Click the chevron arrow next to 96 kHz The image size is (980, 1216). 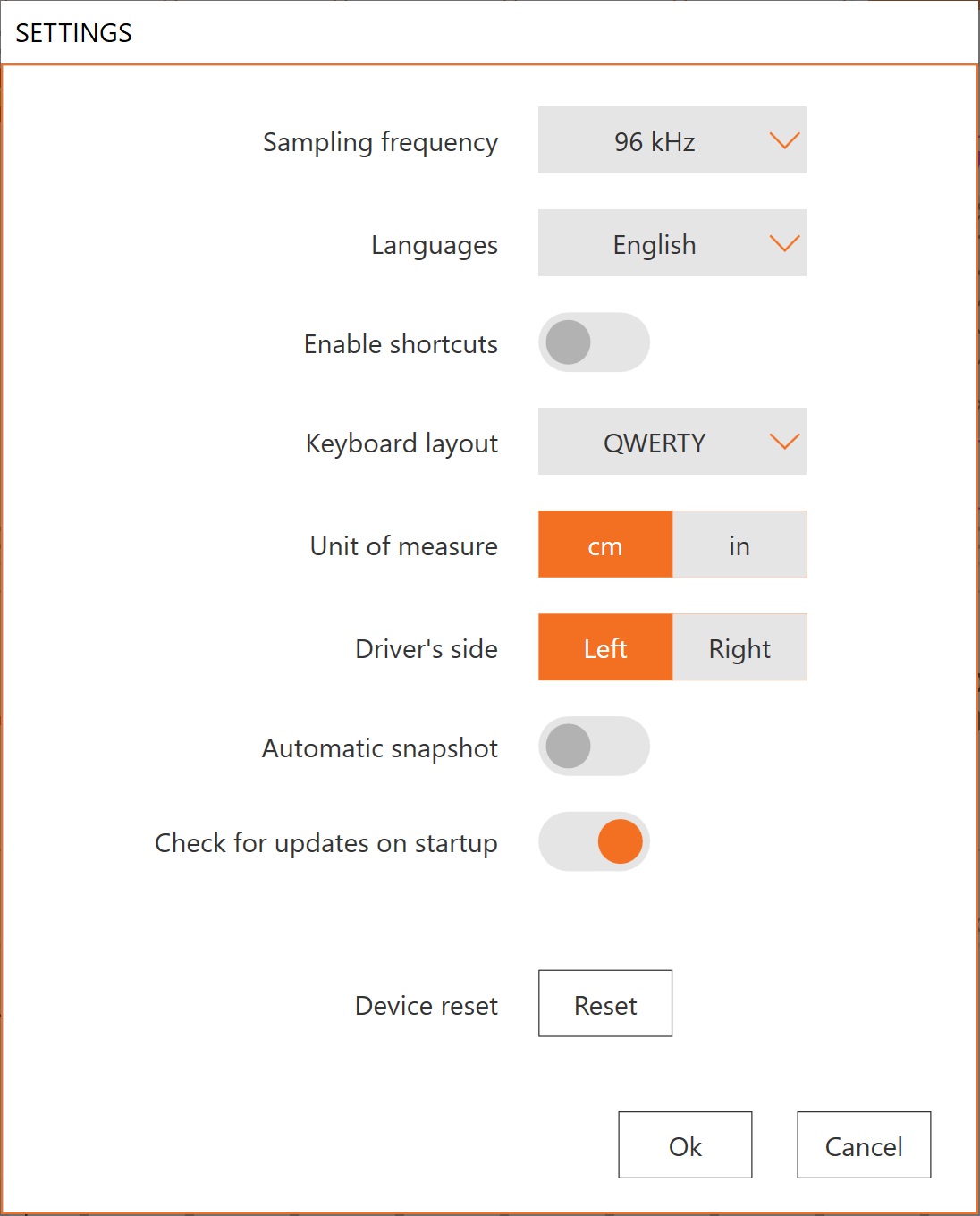click(784, 140)
